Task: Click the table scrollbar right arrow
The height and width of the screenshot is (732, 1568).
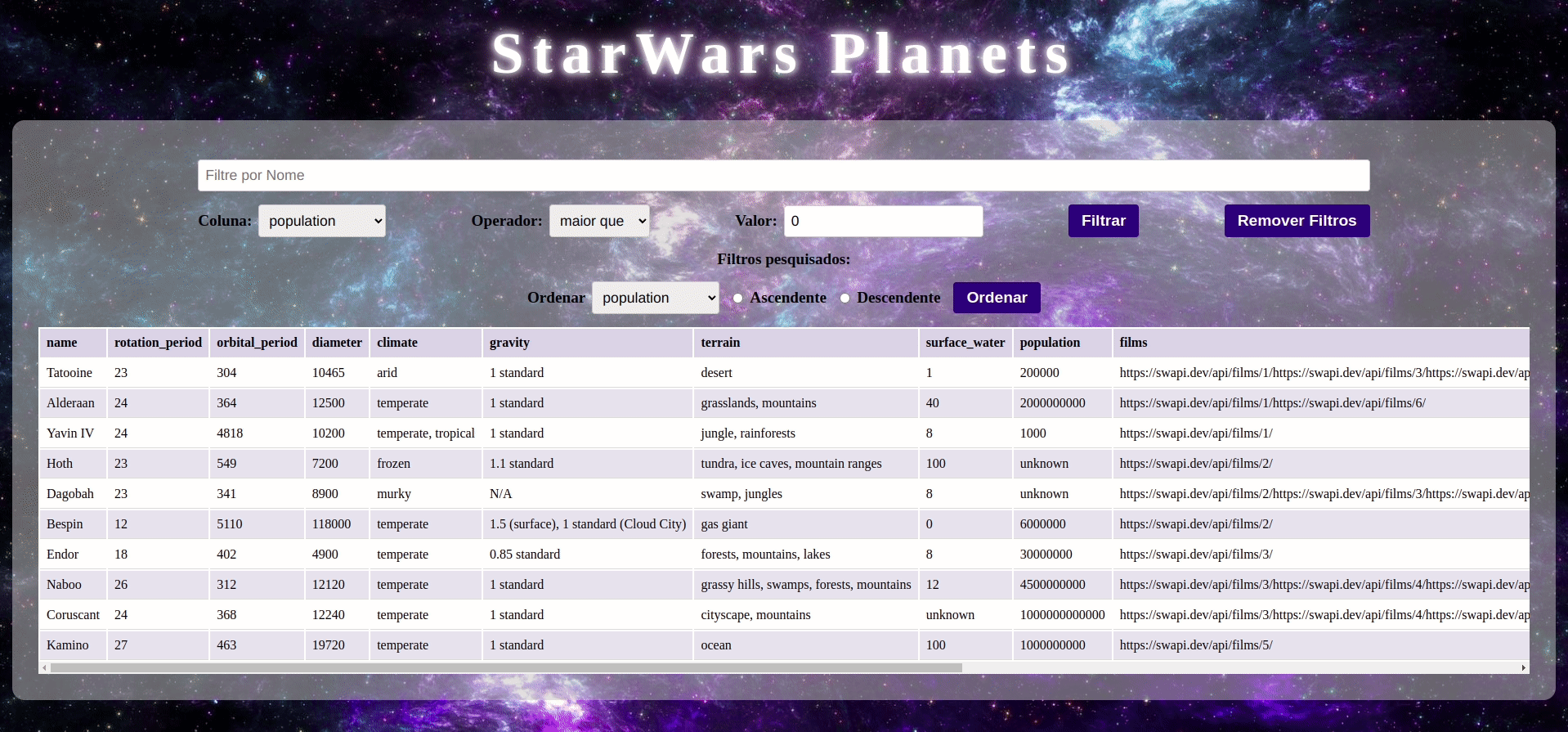Action: point(1523,668)
